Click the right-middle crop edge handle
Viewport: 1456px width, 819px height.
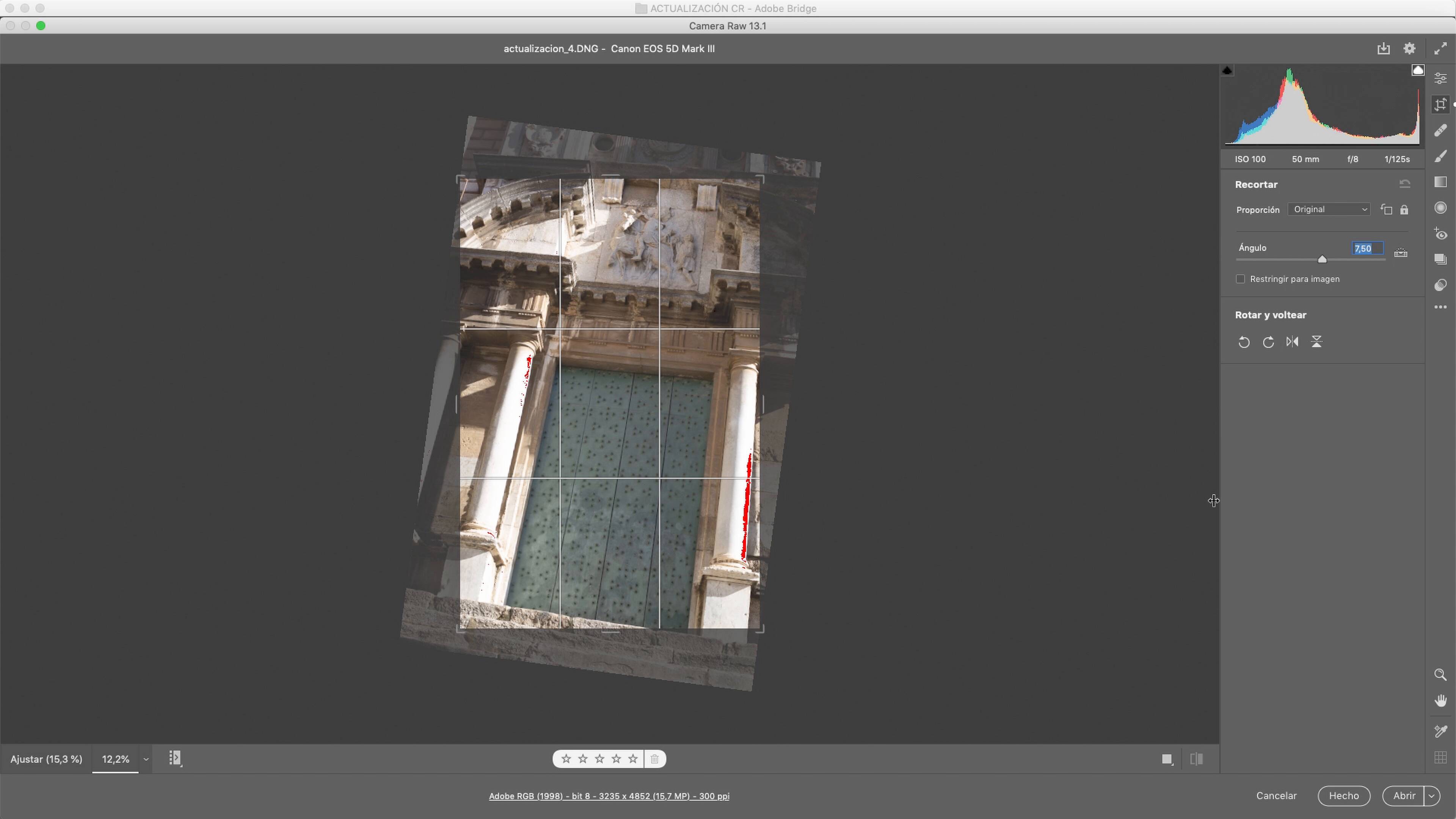click(763, 404)
